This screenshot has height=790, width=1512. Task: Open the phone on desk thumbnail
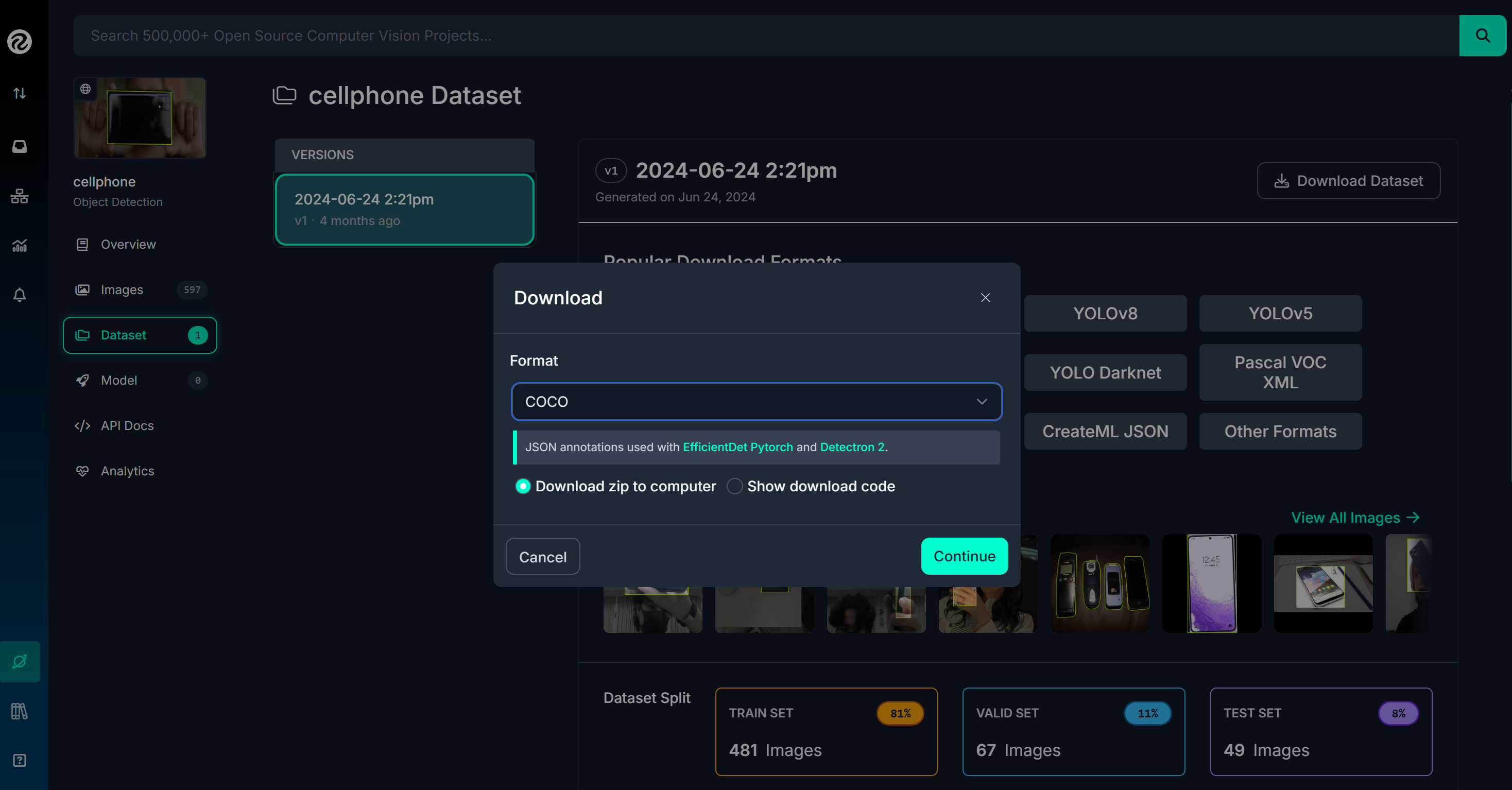click(x=1323, y=583)
